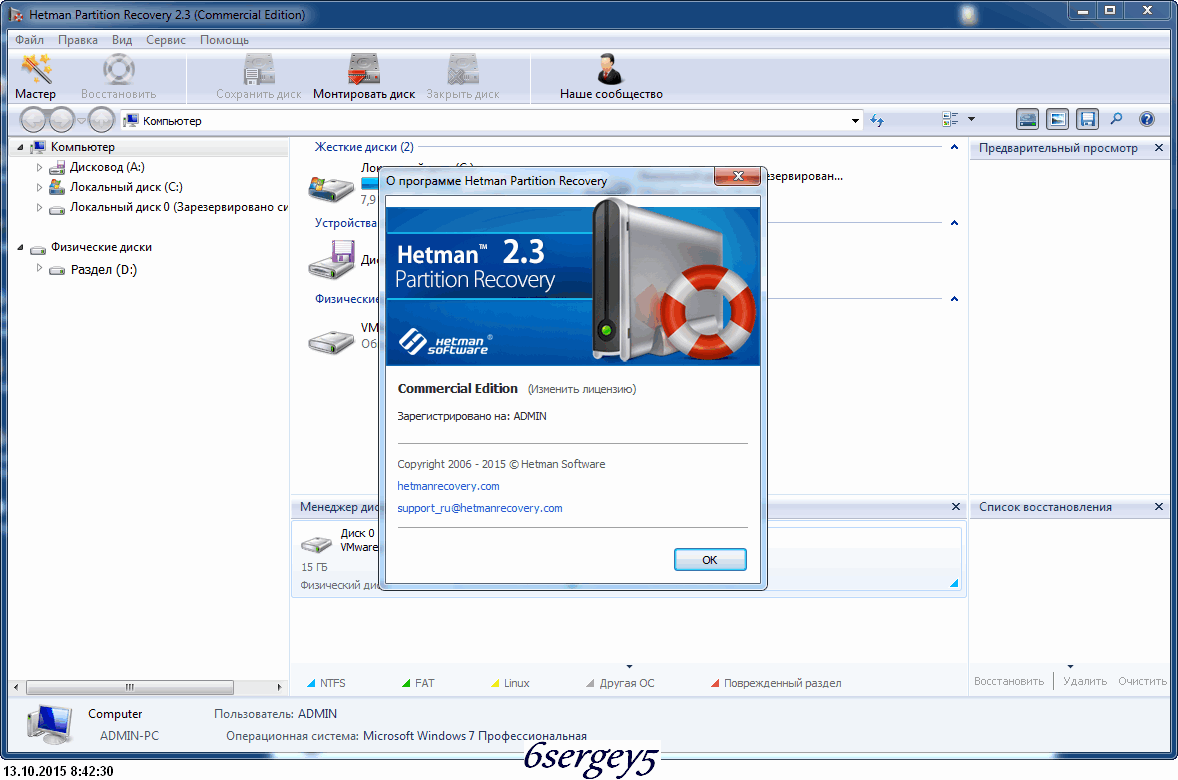Collapse the Жесткие диски (2) section
The width and height of the screenshot is (1178, 780).
954,147
